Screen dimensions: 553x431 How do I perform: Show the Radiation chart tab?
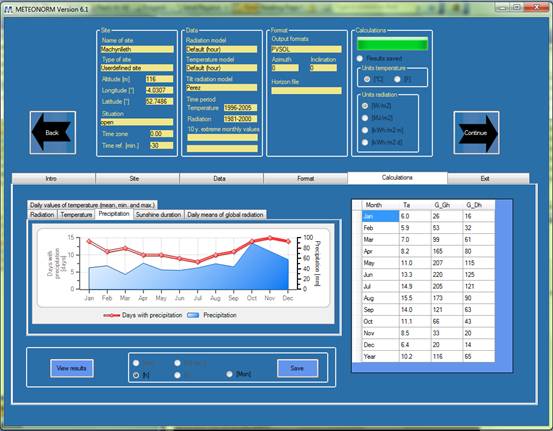pyautogui.click(x=42, y=214)
